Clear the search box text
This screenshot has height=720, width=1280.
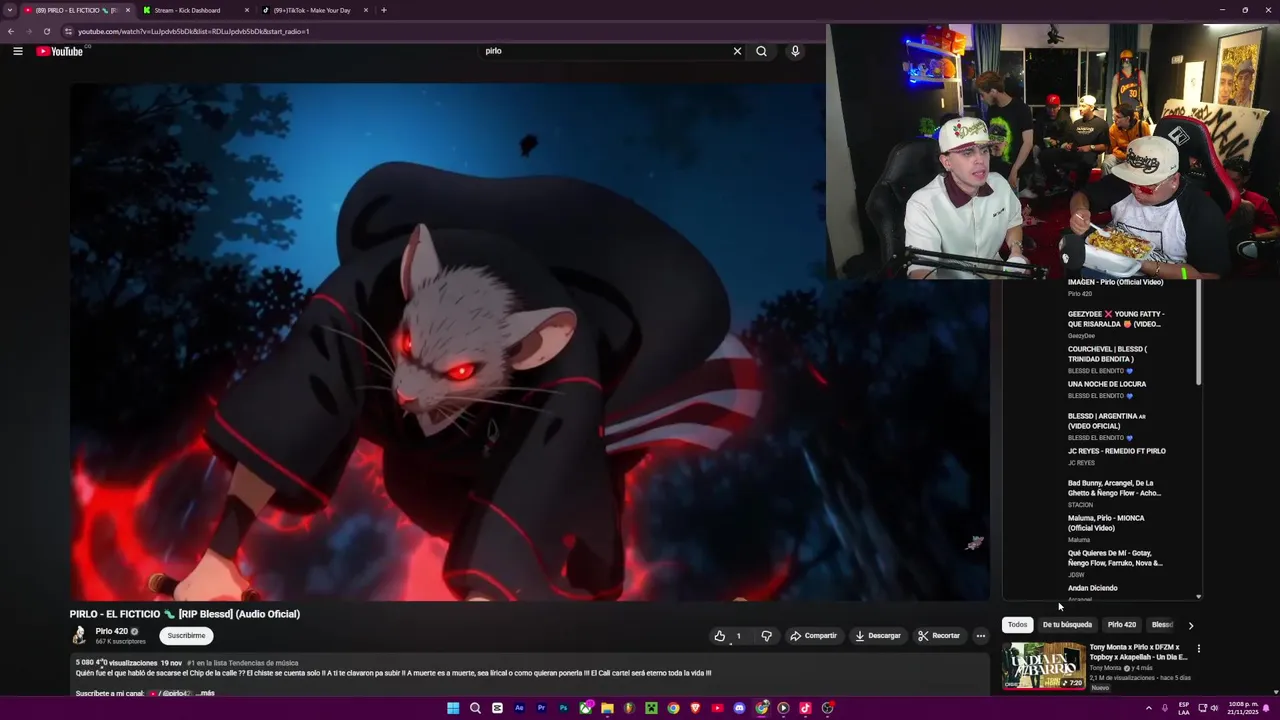point(737,51)
